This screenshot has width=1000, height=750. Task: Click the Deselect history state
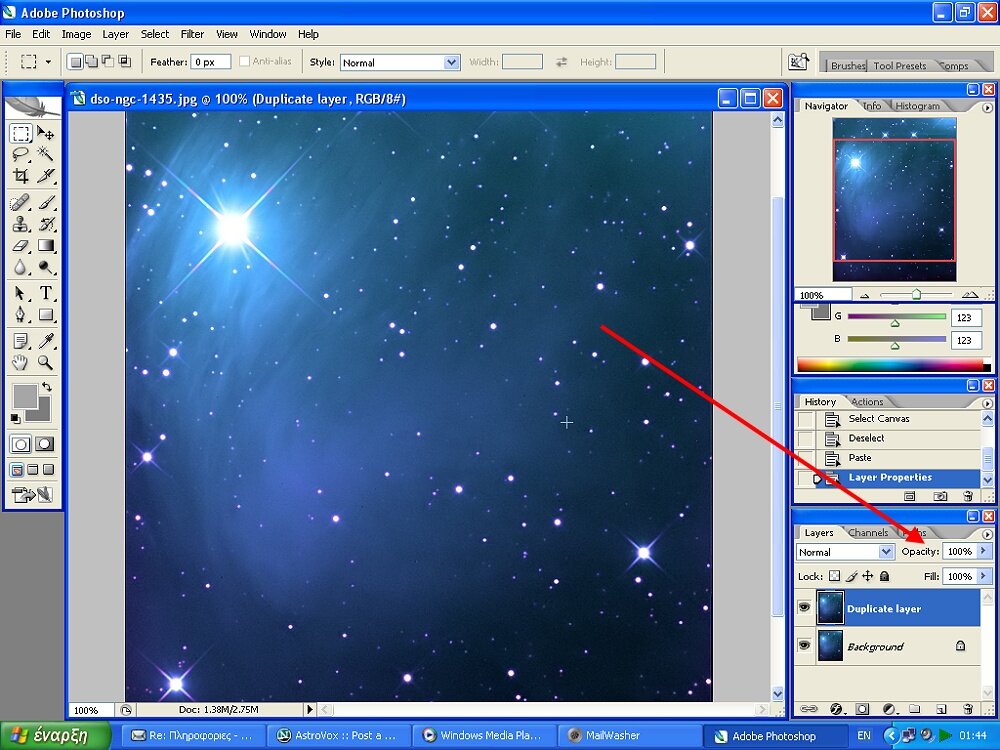pos(866,438)
